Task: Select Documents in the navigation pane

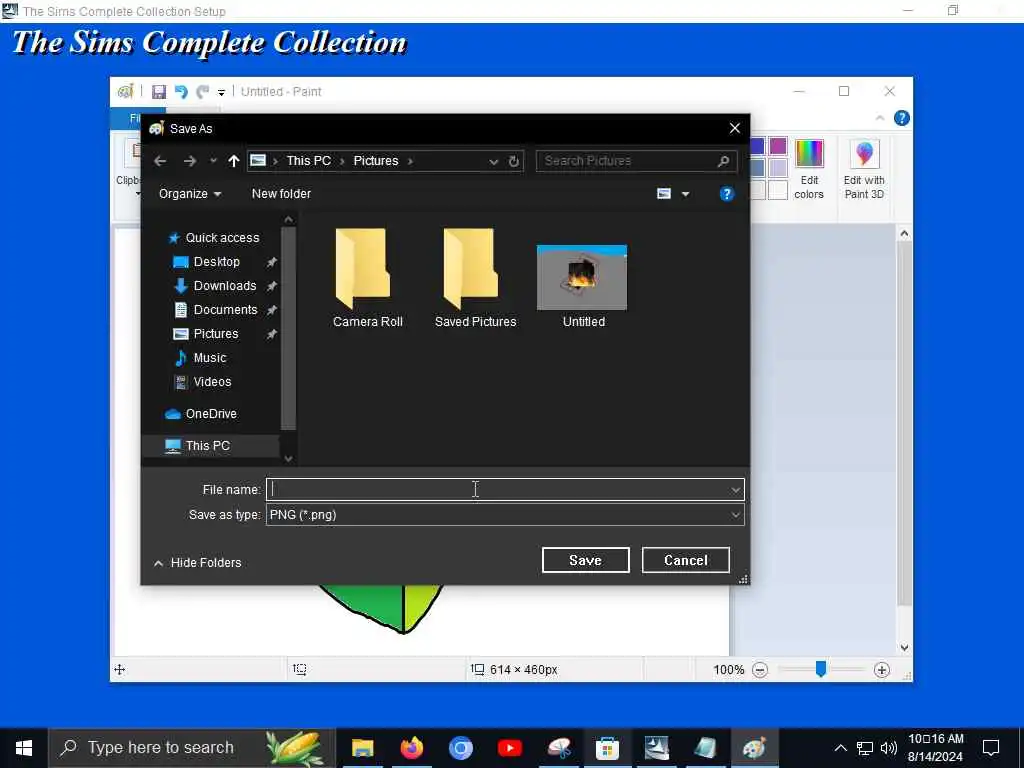Action: click(x=225, y=310)
